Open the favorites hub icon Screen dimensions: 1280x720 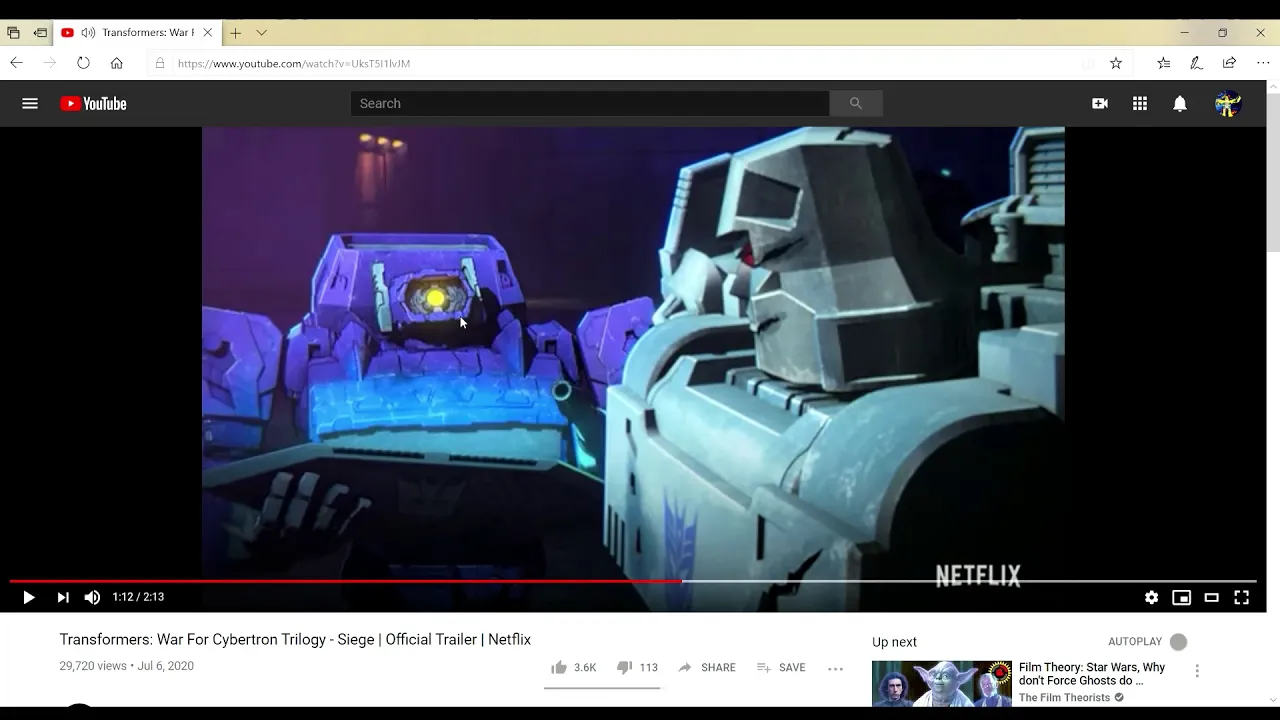pyautogui.click(x=1163, y=63)
